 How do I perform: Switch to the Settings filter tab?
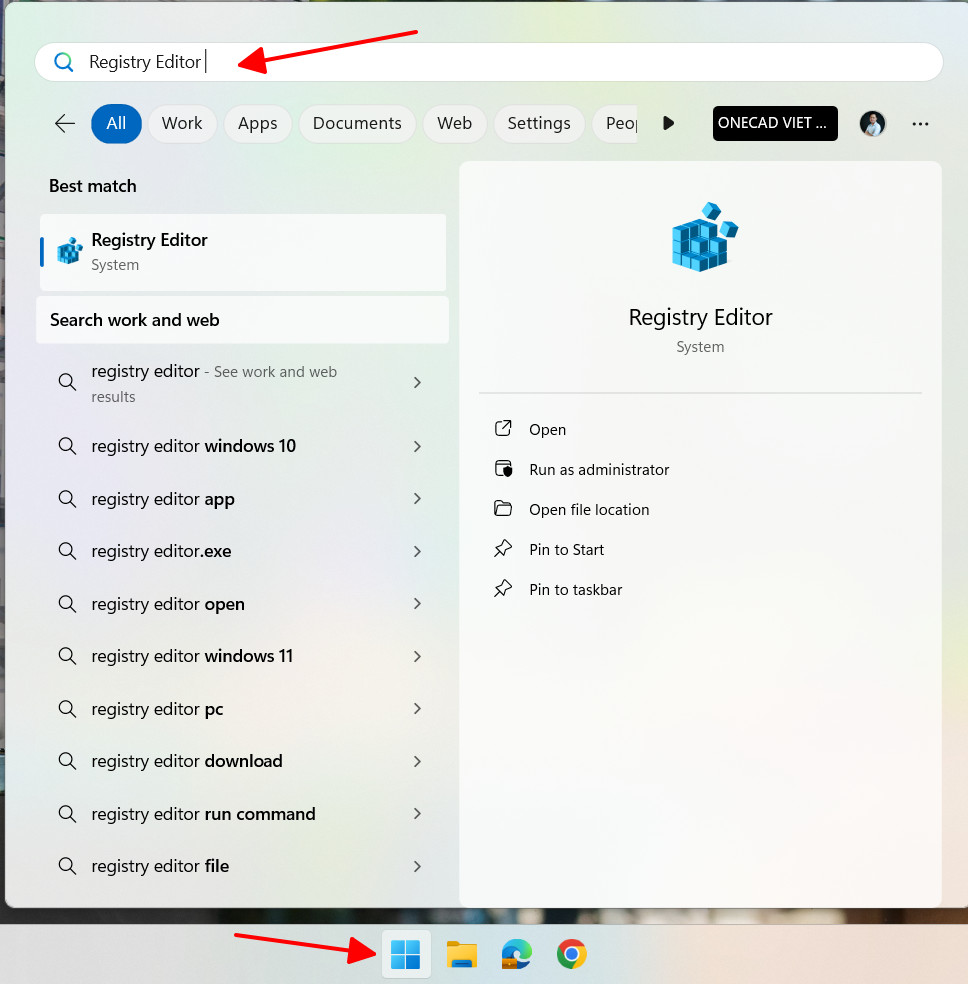[539, 124]
